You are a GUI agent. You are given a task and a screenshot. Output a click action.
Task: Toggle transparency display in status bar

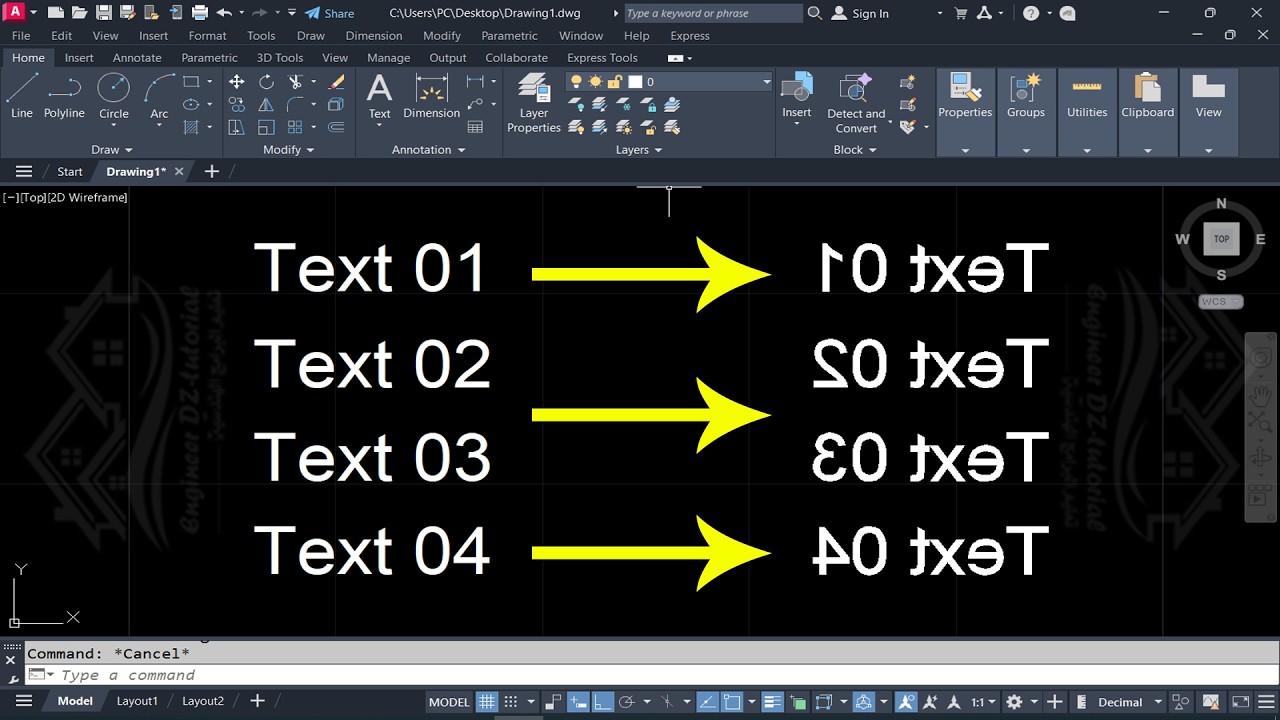[x=798, y=702]
